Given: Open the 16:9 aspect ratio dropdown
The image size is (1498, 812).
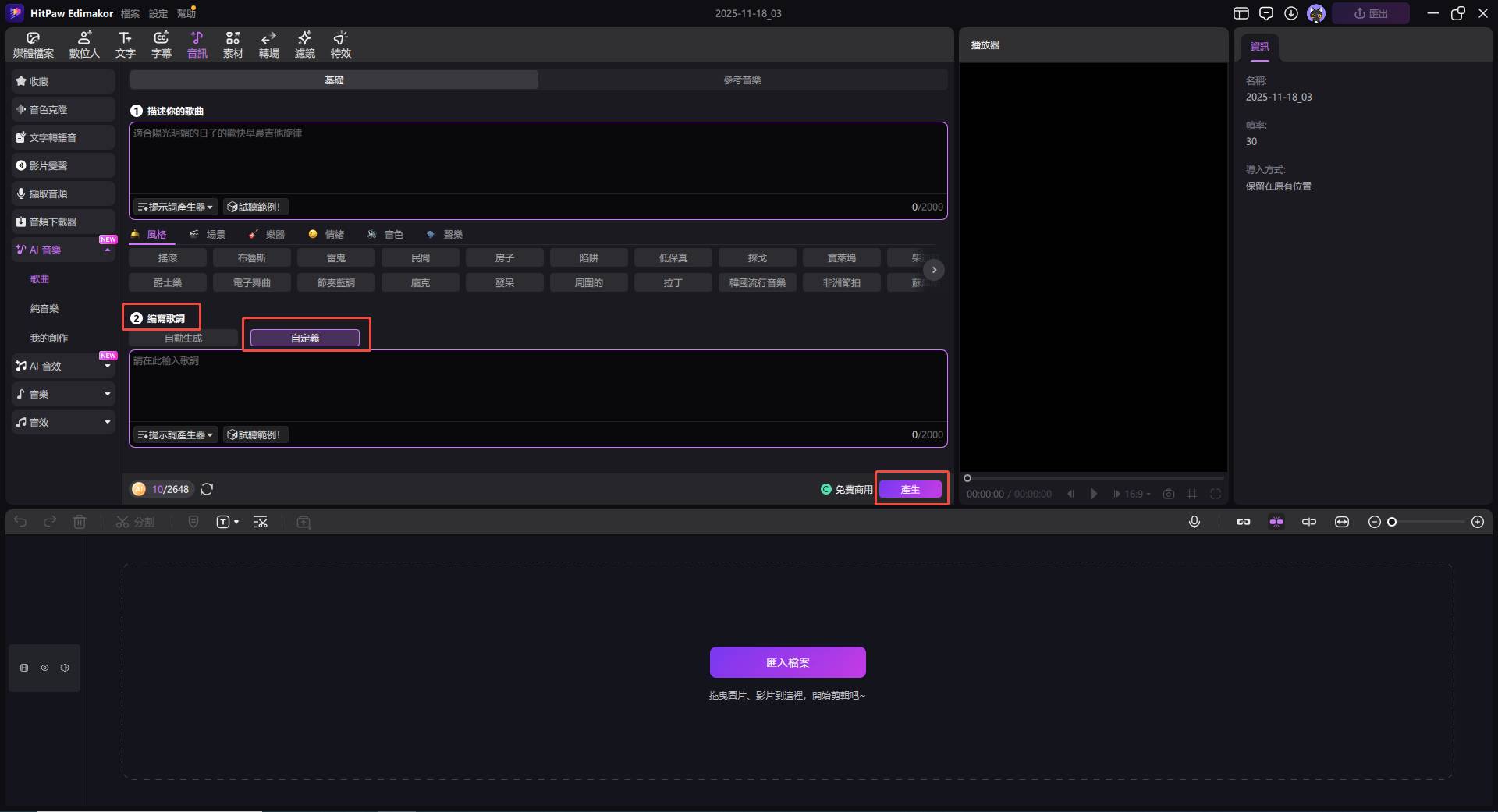Looking at the screenshot, I should point(1136,494).
